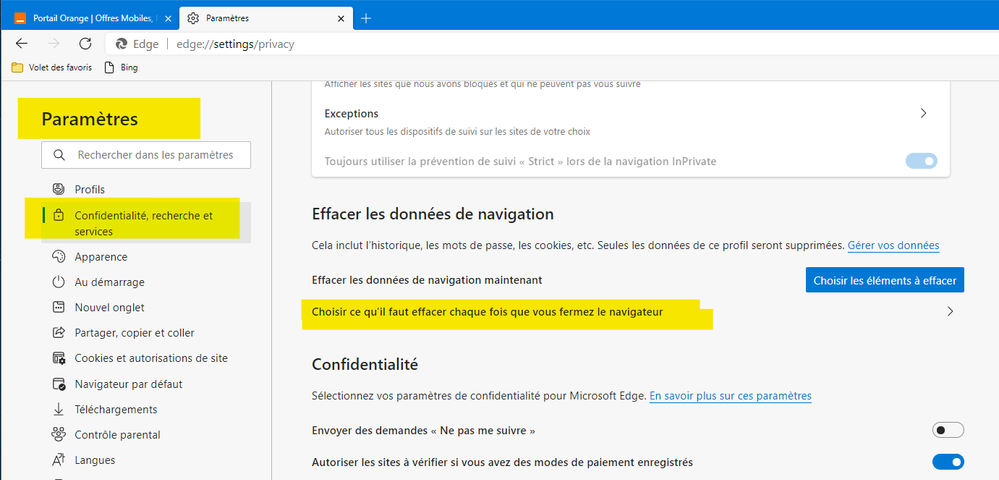
Task: Open En savoir plus sur ces paramètres
Action: 730,396
